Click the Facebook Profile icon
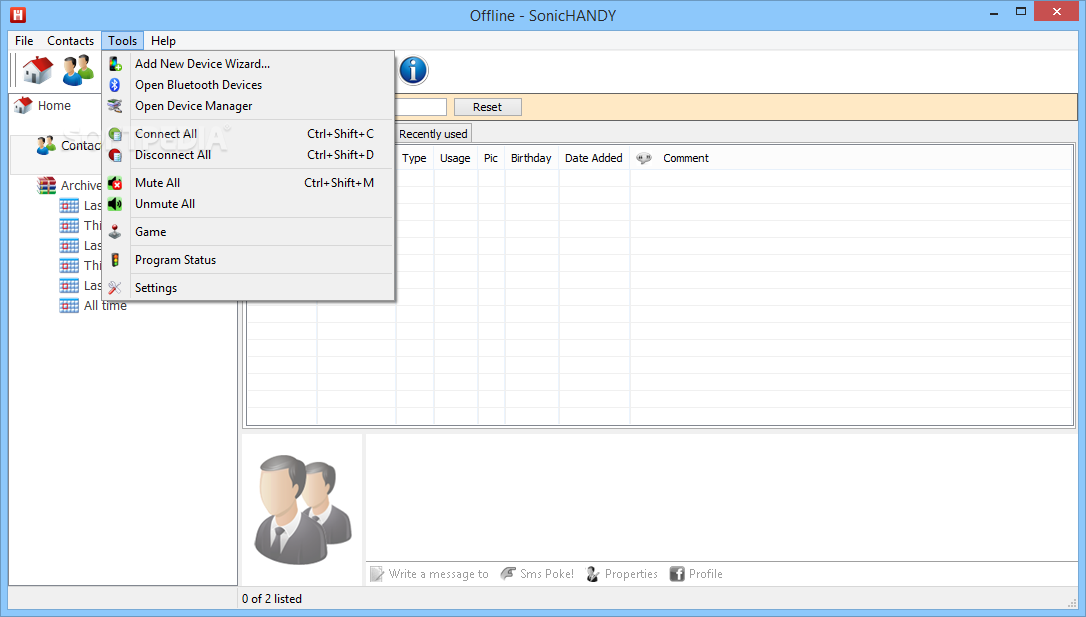The image size is (1086, 617). [x=677, y=573]
